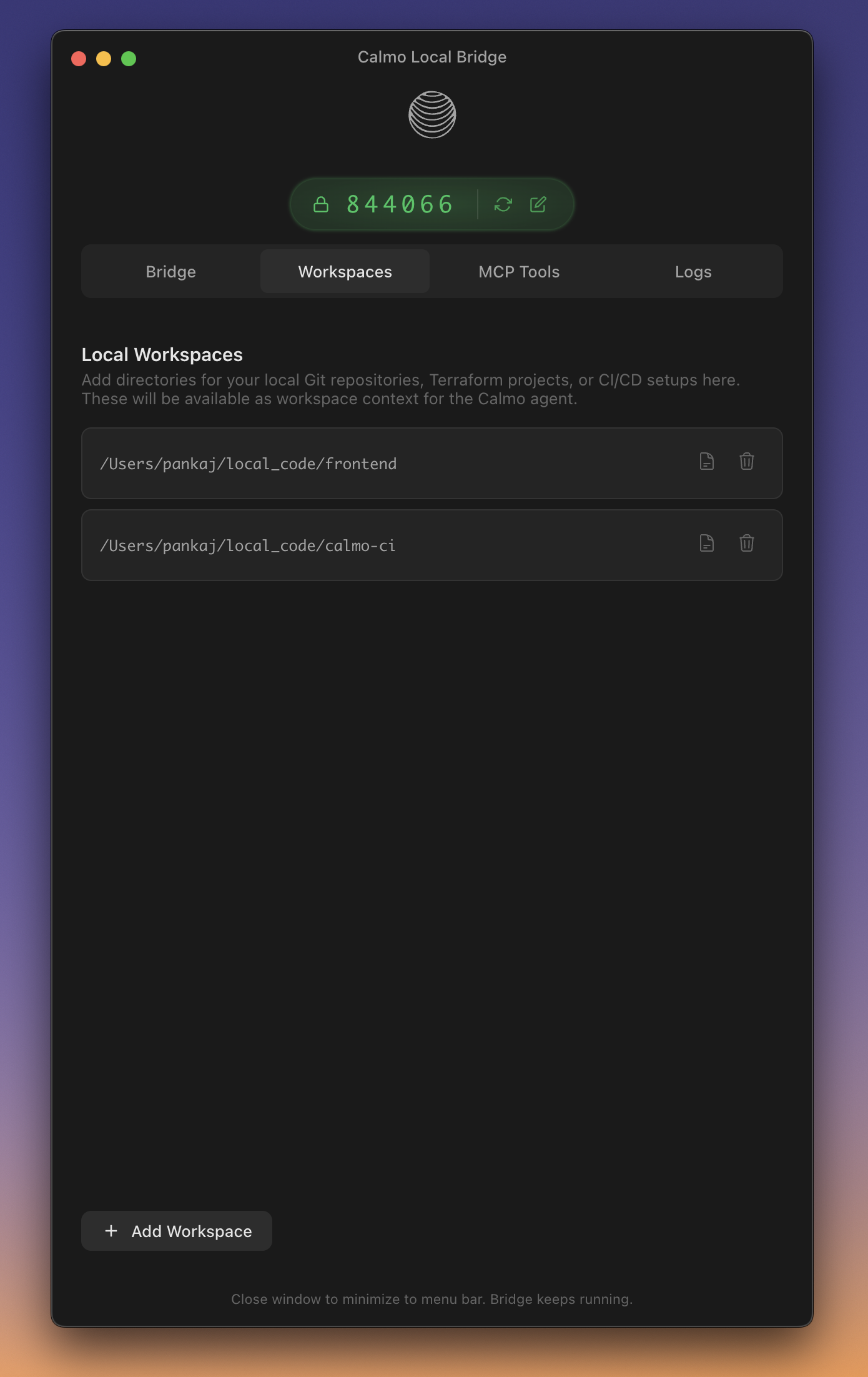
Task: Select the /Users/pankaj/local_code/frontend path
Action: pos(249,464)
